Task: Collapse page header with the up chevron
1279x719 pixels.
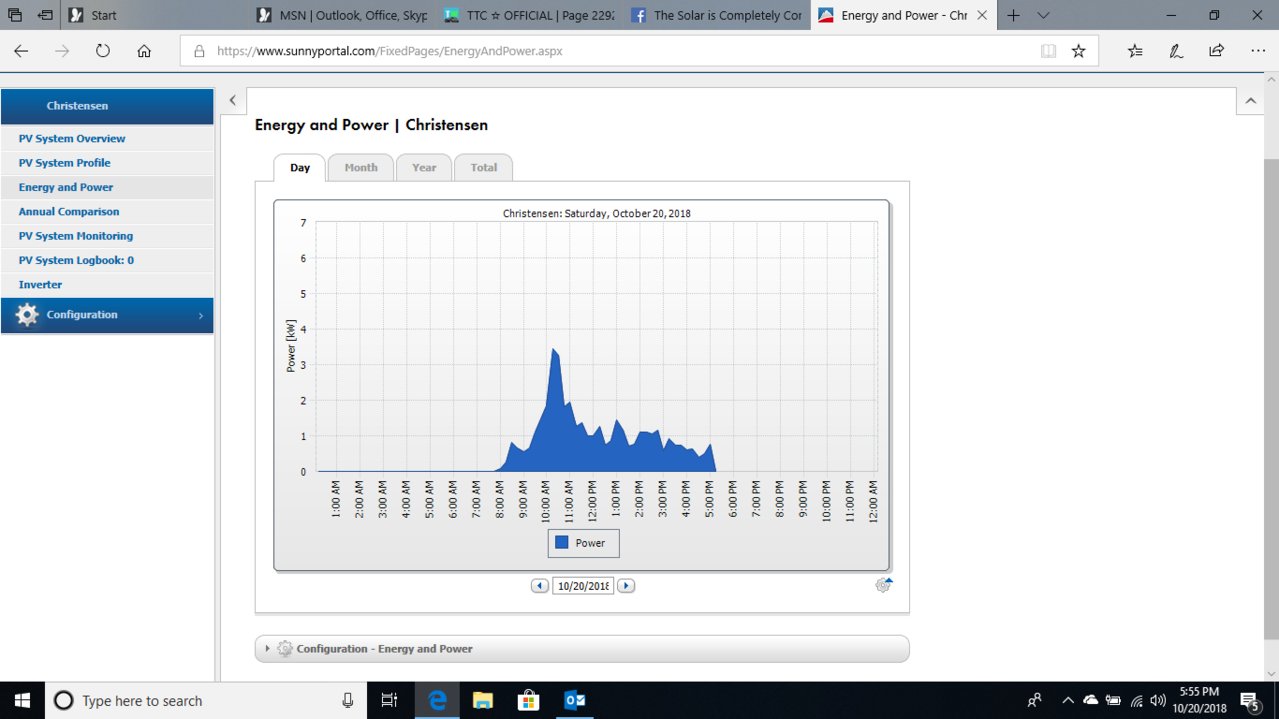Action: click(x=1250, y=100)
